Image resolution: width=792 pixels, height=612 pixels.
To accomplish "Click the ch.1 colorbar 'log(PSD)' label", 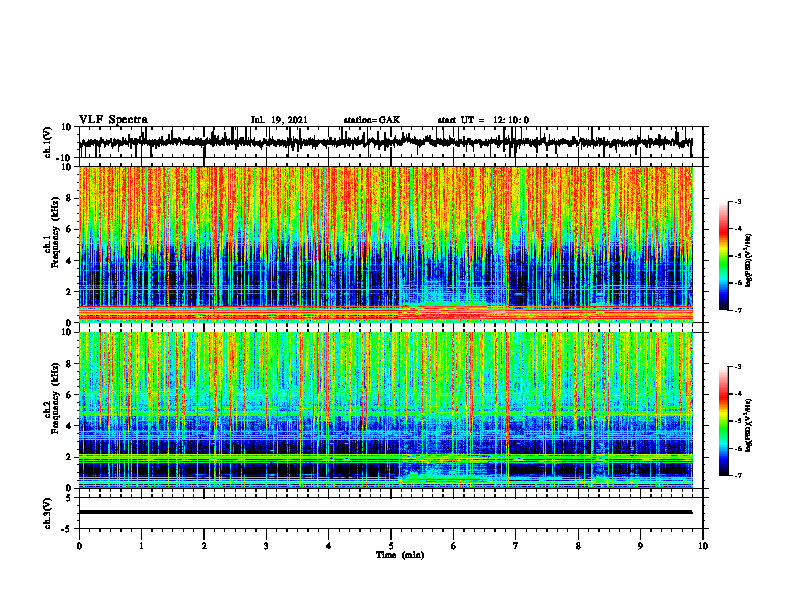I will click(749, 260).
